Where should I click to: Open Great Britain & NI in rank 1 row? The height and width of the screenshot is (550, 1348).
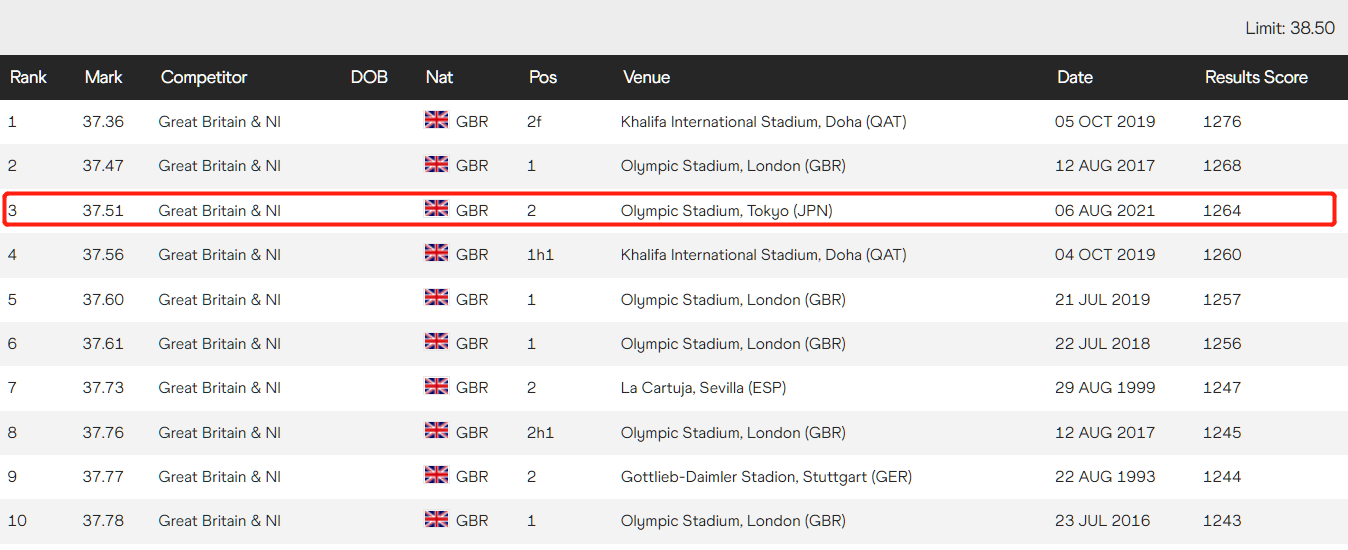219,122
